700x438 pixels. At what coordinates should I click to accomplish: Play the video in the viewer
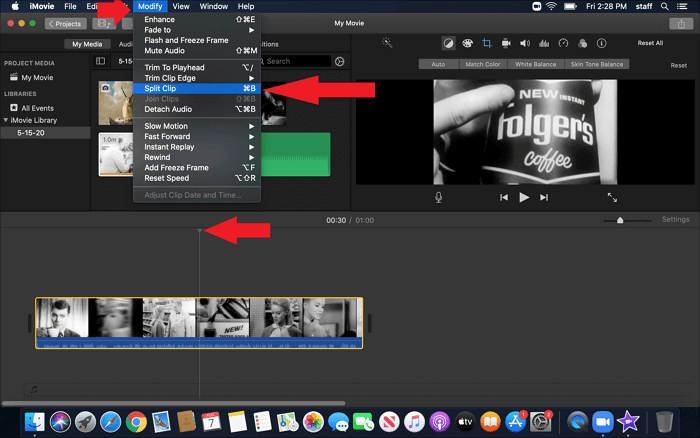[524, 198]
